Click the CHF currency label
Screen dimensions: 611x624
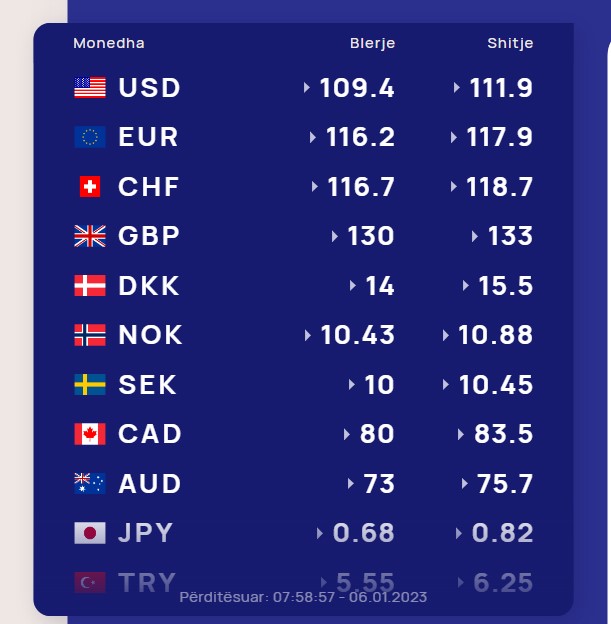click(x=149, y=187)
